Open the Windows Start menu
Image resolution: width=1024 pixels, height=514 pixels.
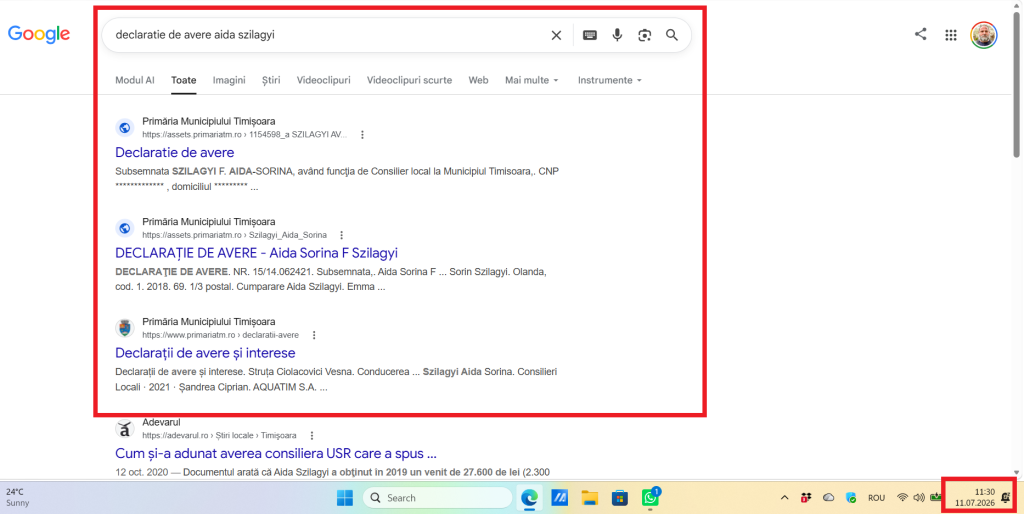[345, 498]
